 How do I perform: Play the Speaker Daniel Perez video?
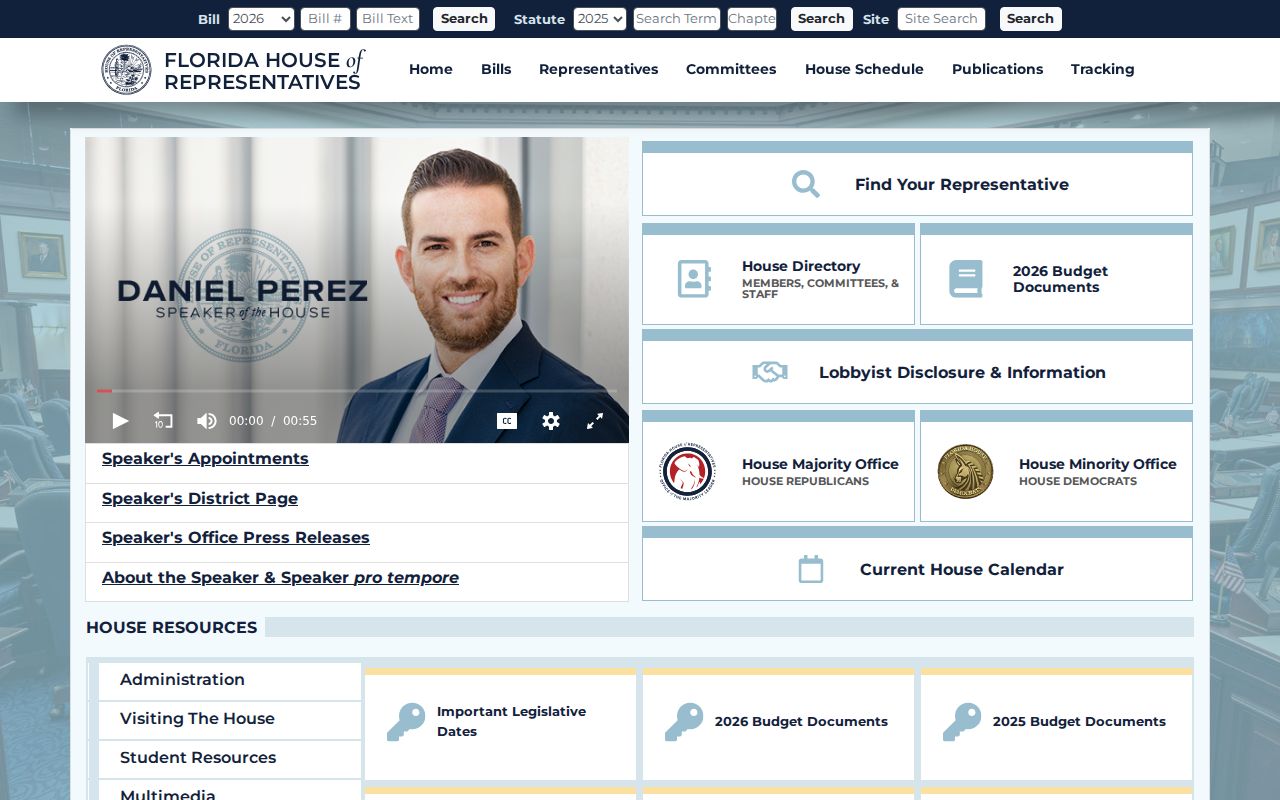pos(120,421)
